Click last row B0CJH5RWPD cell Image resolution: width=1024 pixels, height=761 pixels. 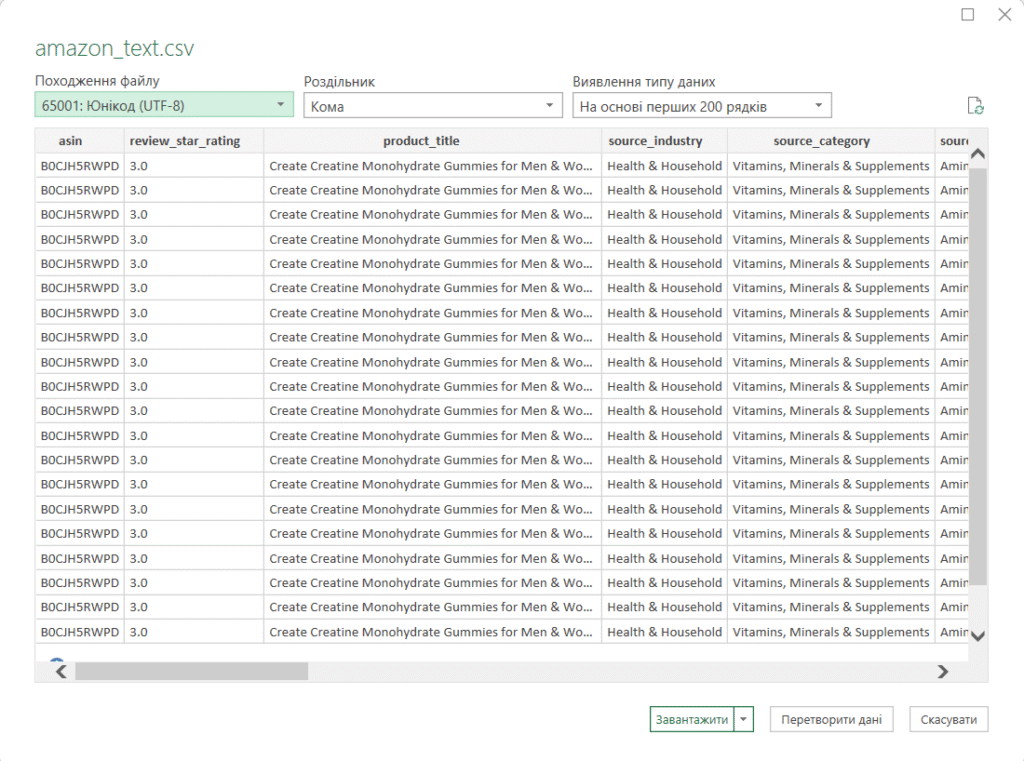coord(80,632)
